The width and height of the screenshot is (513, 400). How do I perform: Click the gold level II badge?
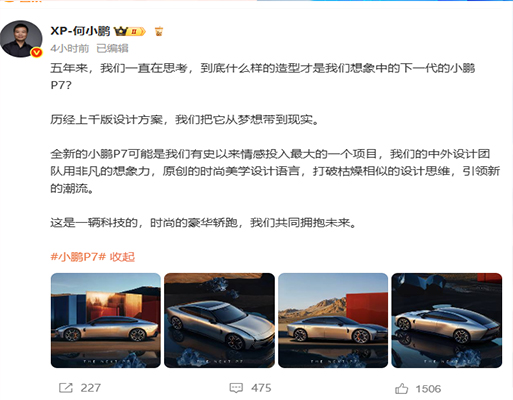136,32
